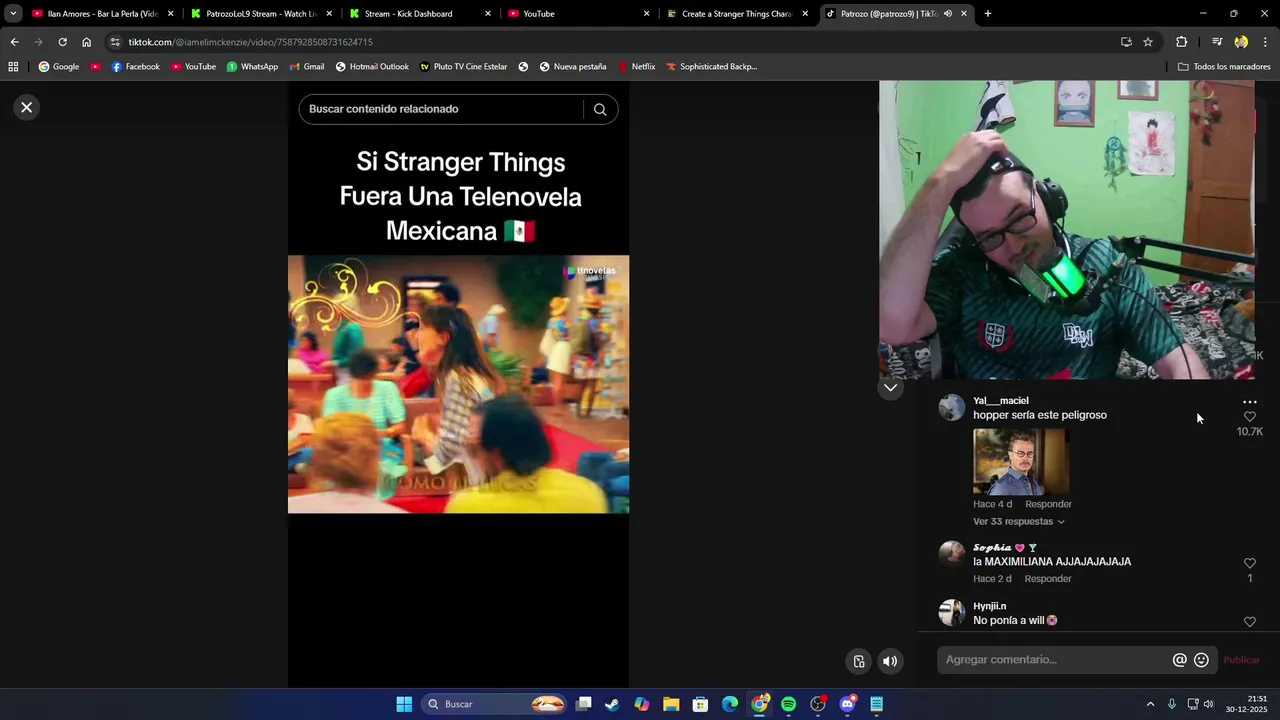This screenshot has width=1280, height=720.
Task: Open a new browser tab
Action: (x=988, y=14)
